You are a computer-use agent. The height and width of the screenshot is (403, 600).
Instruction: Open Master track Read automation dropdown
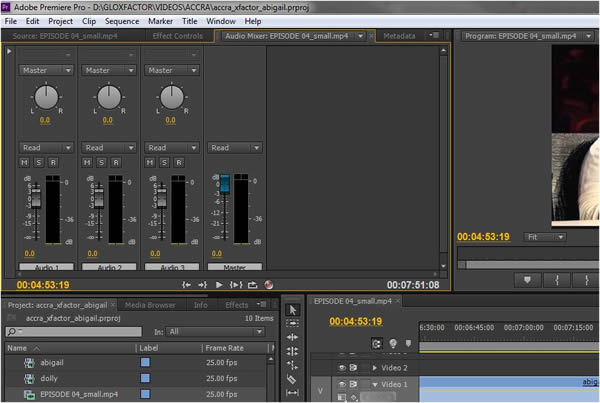pos(235,148)
